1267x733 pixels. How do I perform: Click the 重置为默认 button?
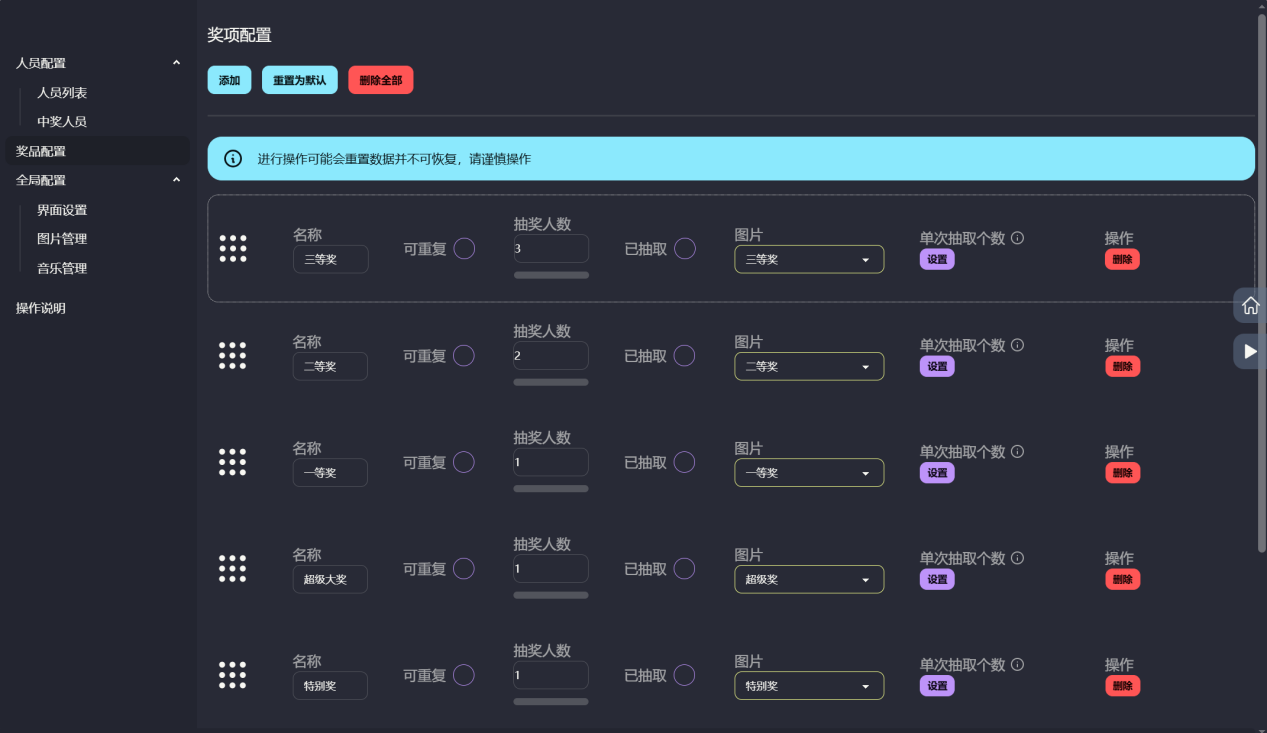[x=300, y=80]
